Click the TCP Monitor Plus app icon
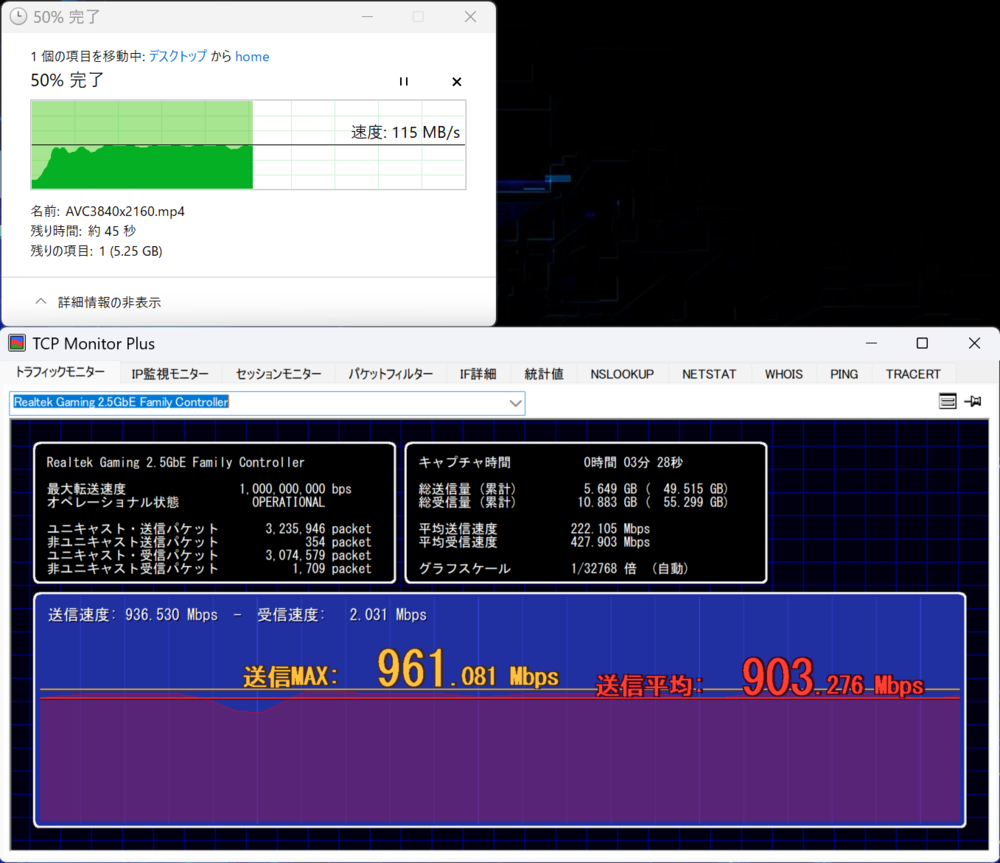 17,343
